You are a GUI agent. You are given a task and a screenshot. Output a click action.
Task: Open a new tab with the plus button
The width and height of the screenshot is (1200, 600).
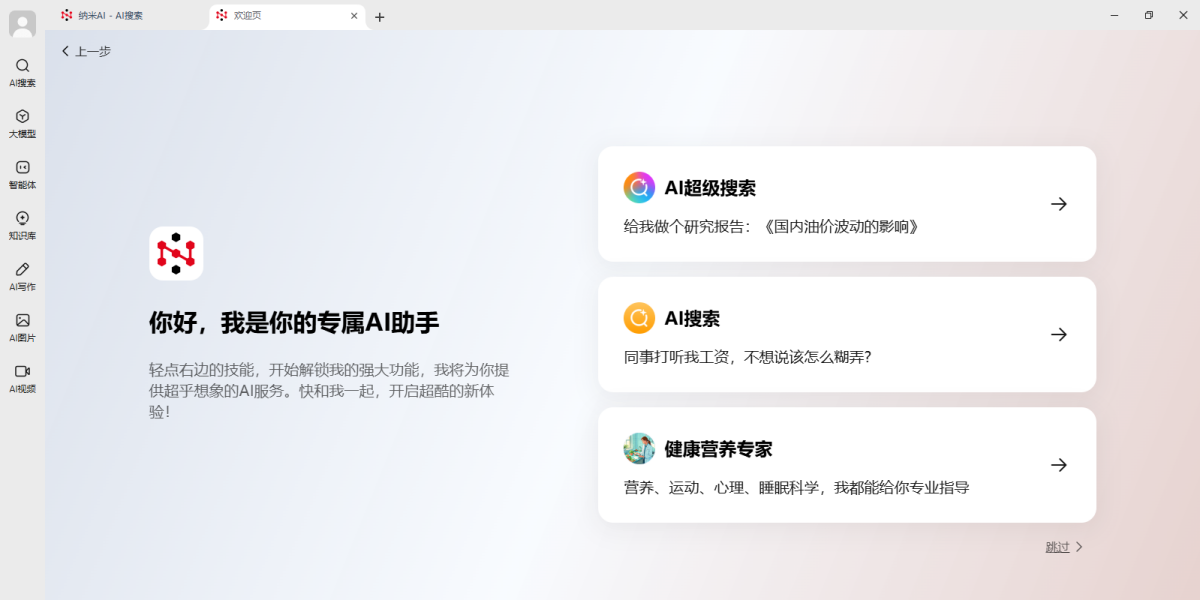[x=380, y=17]
